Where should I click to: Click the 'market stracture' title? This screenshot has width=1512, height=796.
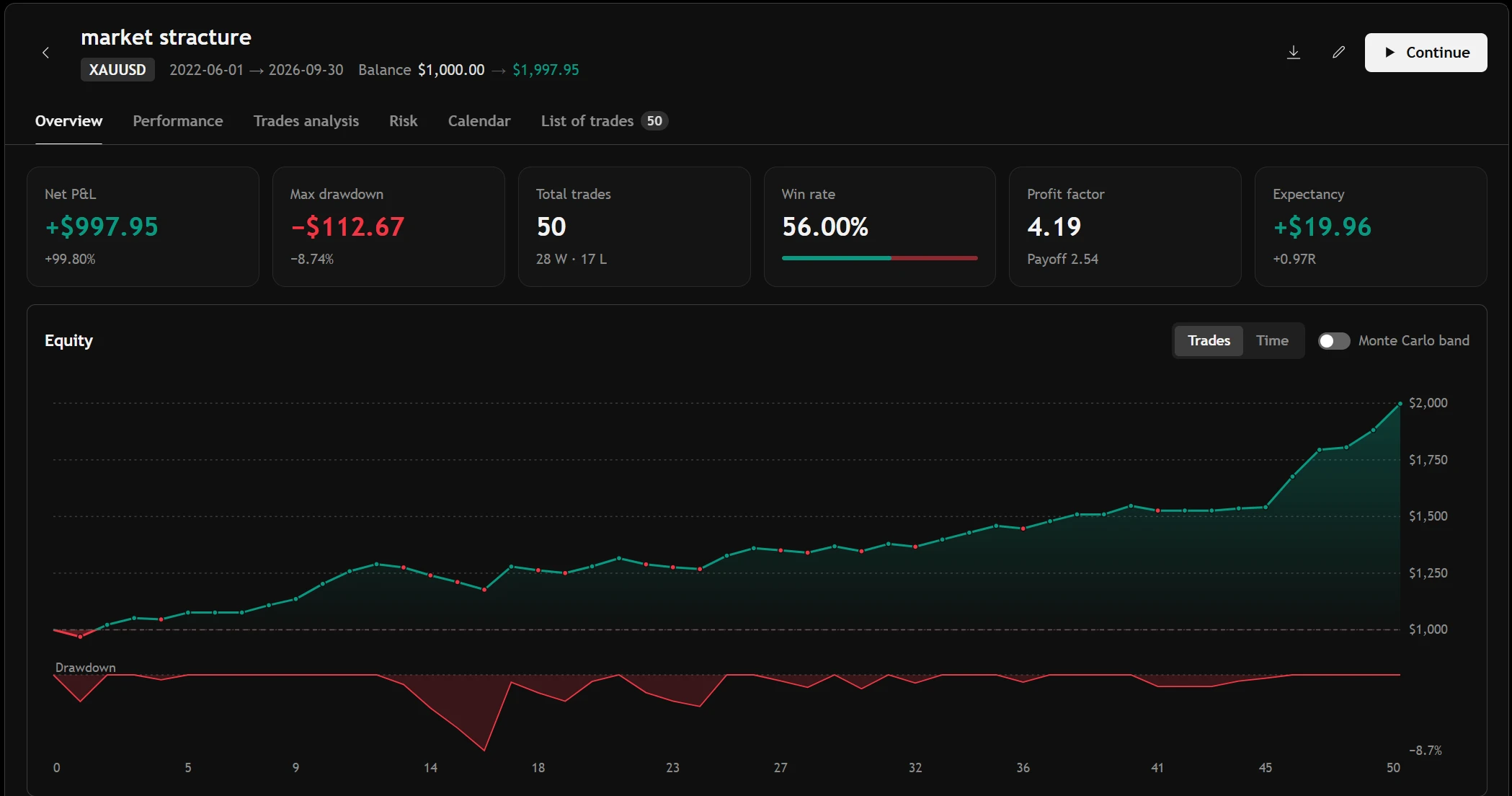click(166, 37)
